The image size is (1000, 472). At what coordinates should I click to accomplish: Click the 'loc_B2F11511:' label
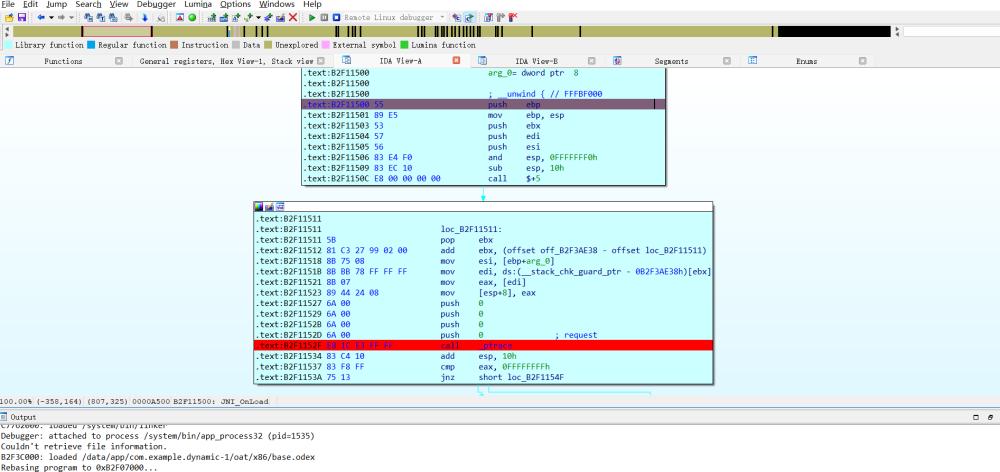471,229
